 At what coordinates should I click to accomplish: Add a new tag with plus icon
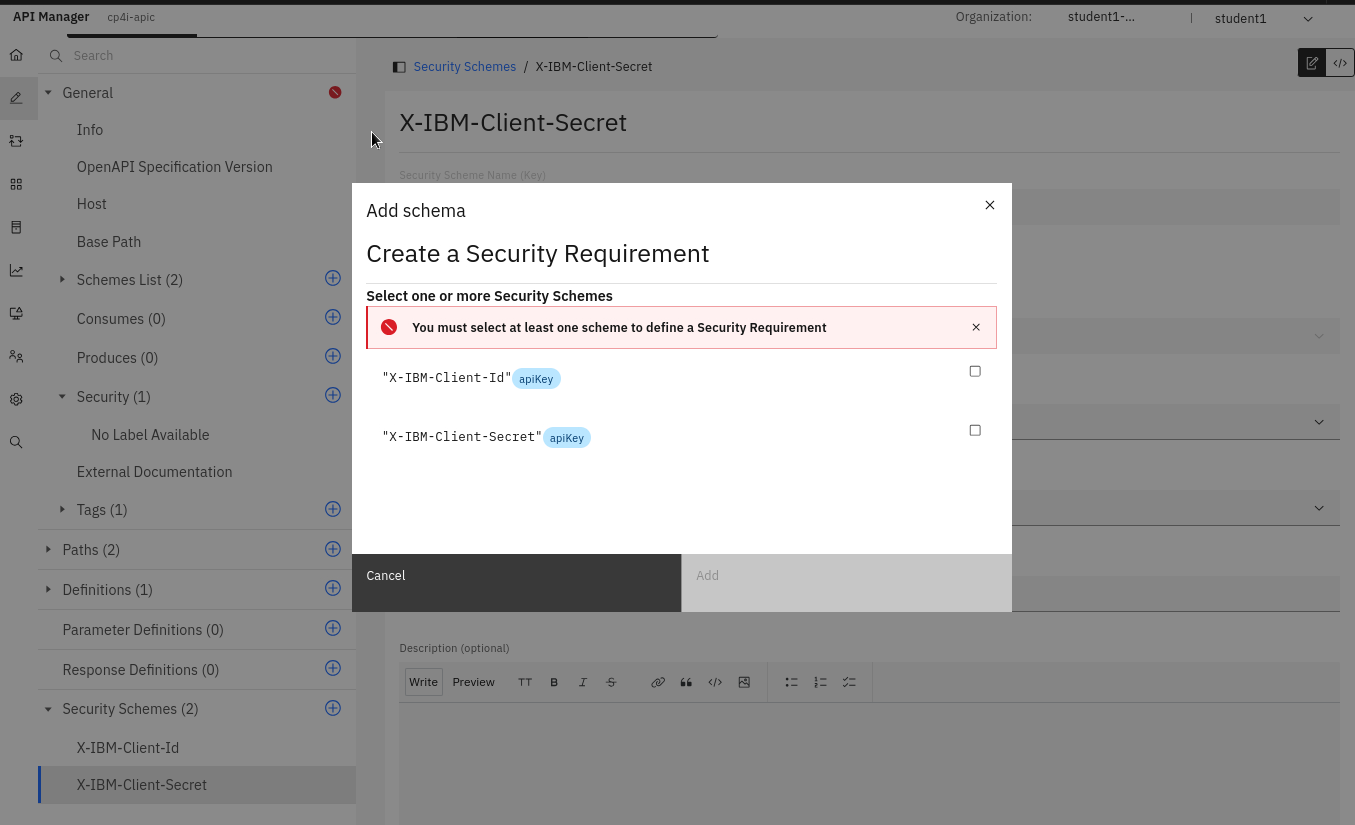coord(333,509)
